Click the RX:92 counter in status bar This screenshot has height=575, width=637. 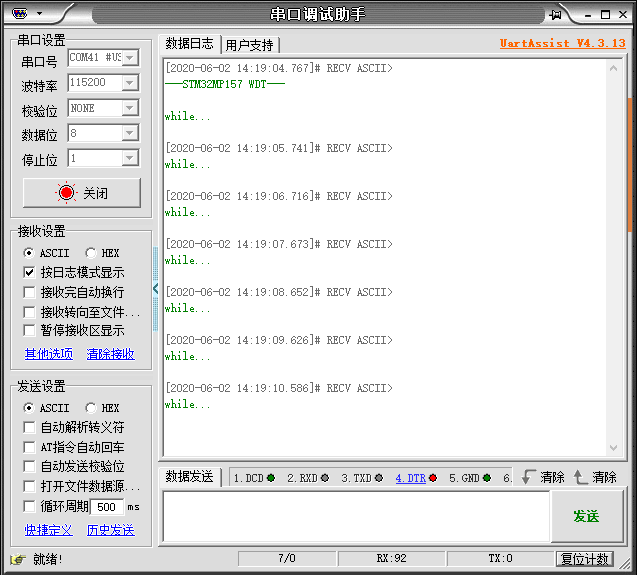[x=392, y=558]
